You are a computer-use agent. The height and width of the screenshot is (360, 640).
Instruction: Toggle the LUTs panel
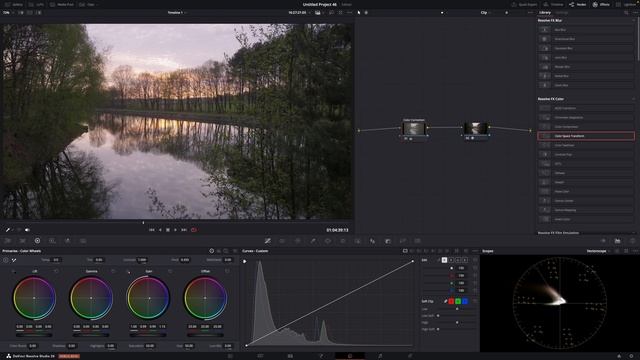(36, 4)
